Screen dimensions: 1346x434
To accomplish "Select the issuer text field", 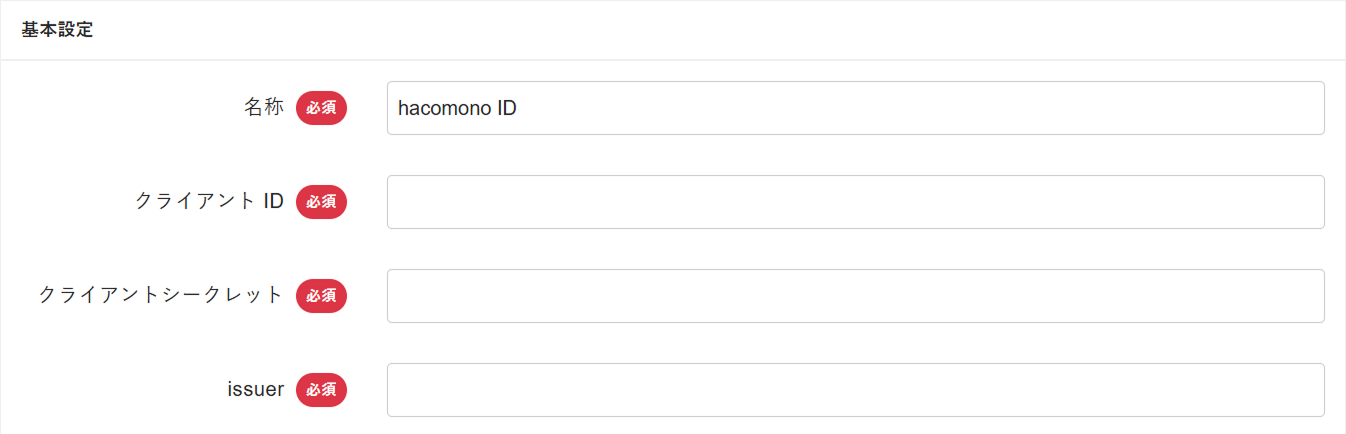I will coord(855,390).
